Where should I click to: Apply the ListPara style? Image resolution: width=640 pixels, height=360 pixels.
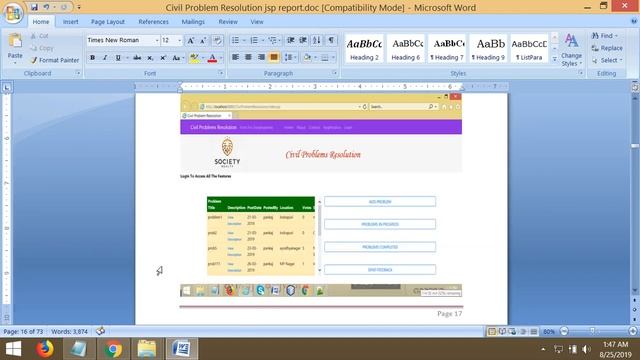click(529, 49)
